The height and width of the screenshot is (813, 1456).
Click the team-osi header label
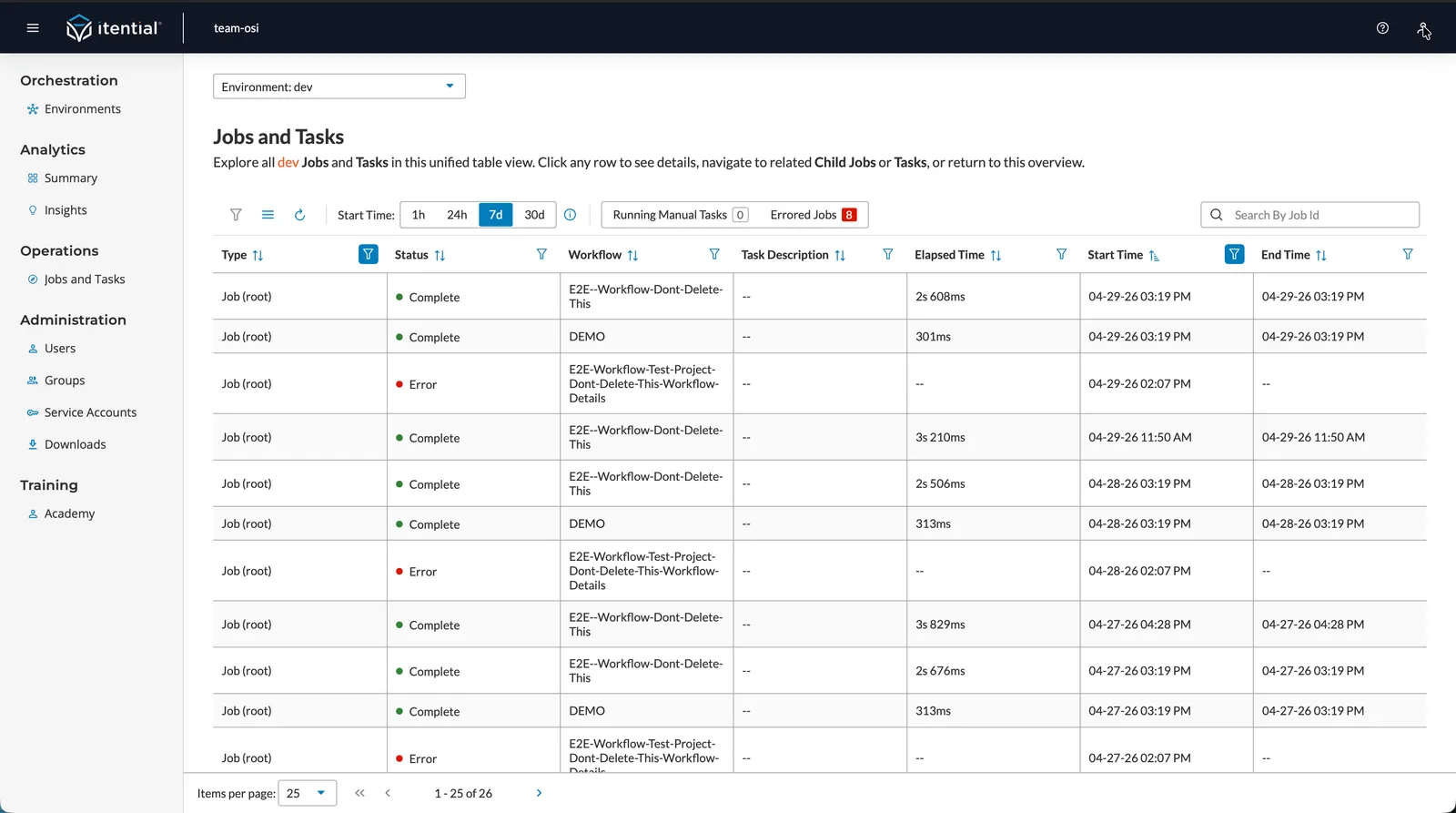[x=237, y=28]
